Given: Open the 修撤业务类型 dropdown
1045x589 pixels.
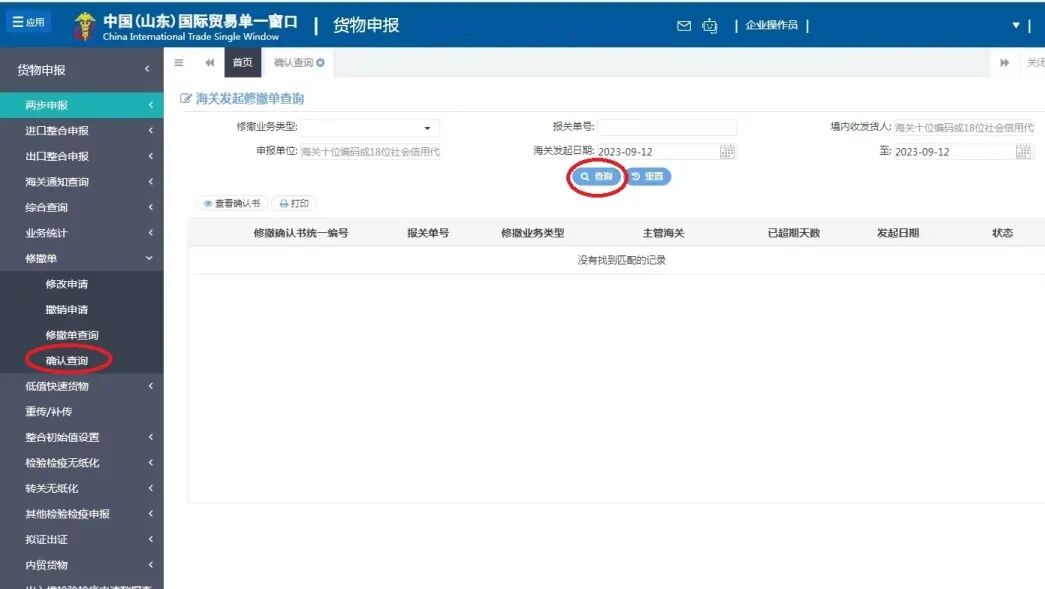Looking at the screenshot, I should (370, 127).
